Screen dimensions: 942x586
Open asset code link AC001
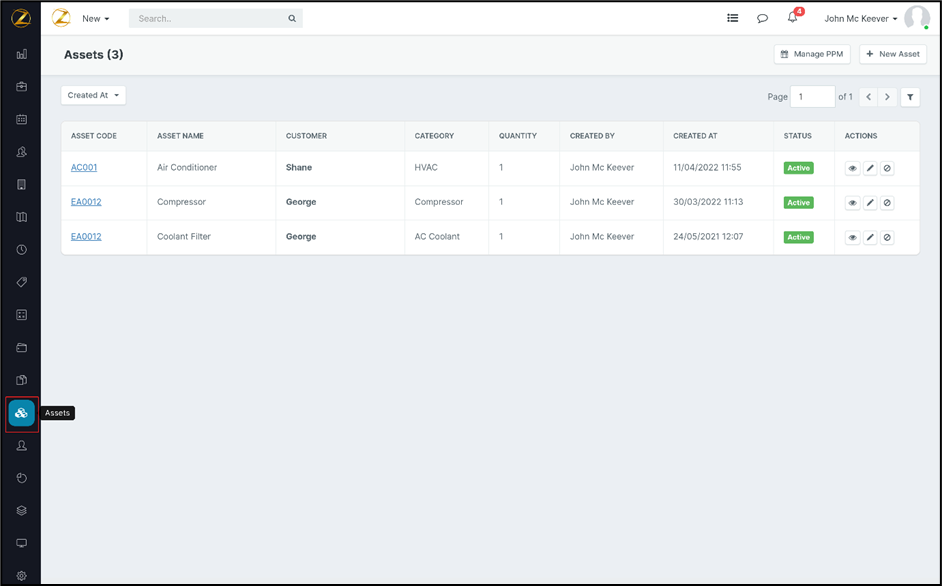(84, 168)
